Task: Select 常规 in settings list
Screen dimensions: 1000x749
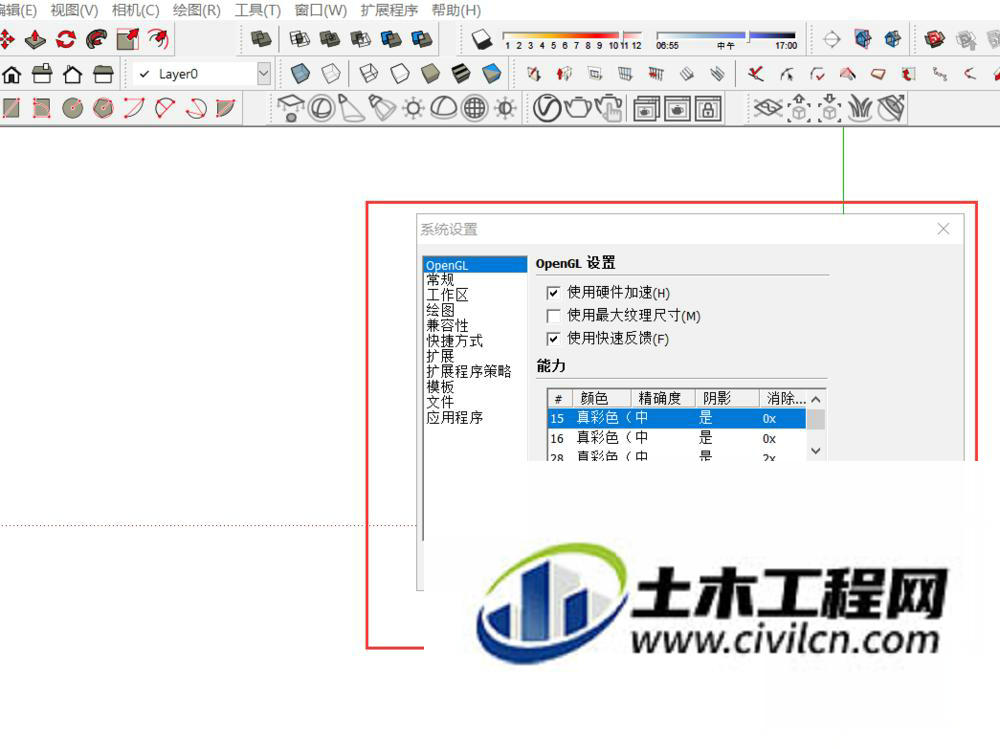Action: (x=440, y=279)
